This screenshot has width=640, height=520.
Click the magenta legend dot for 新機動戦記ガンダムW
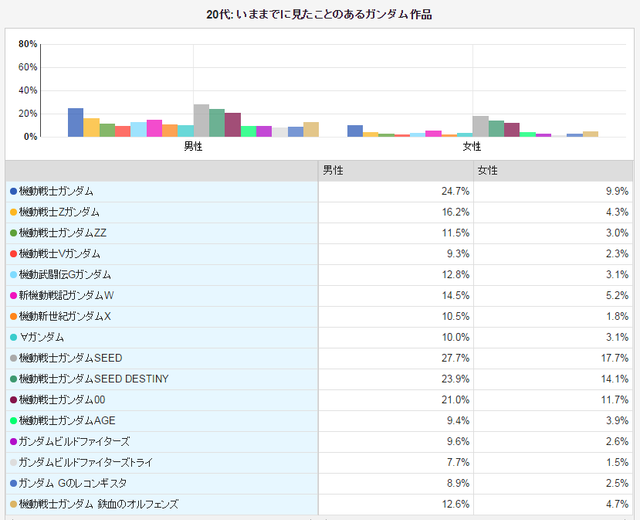tap(13, 295)
